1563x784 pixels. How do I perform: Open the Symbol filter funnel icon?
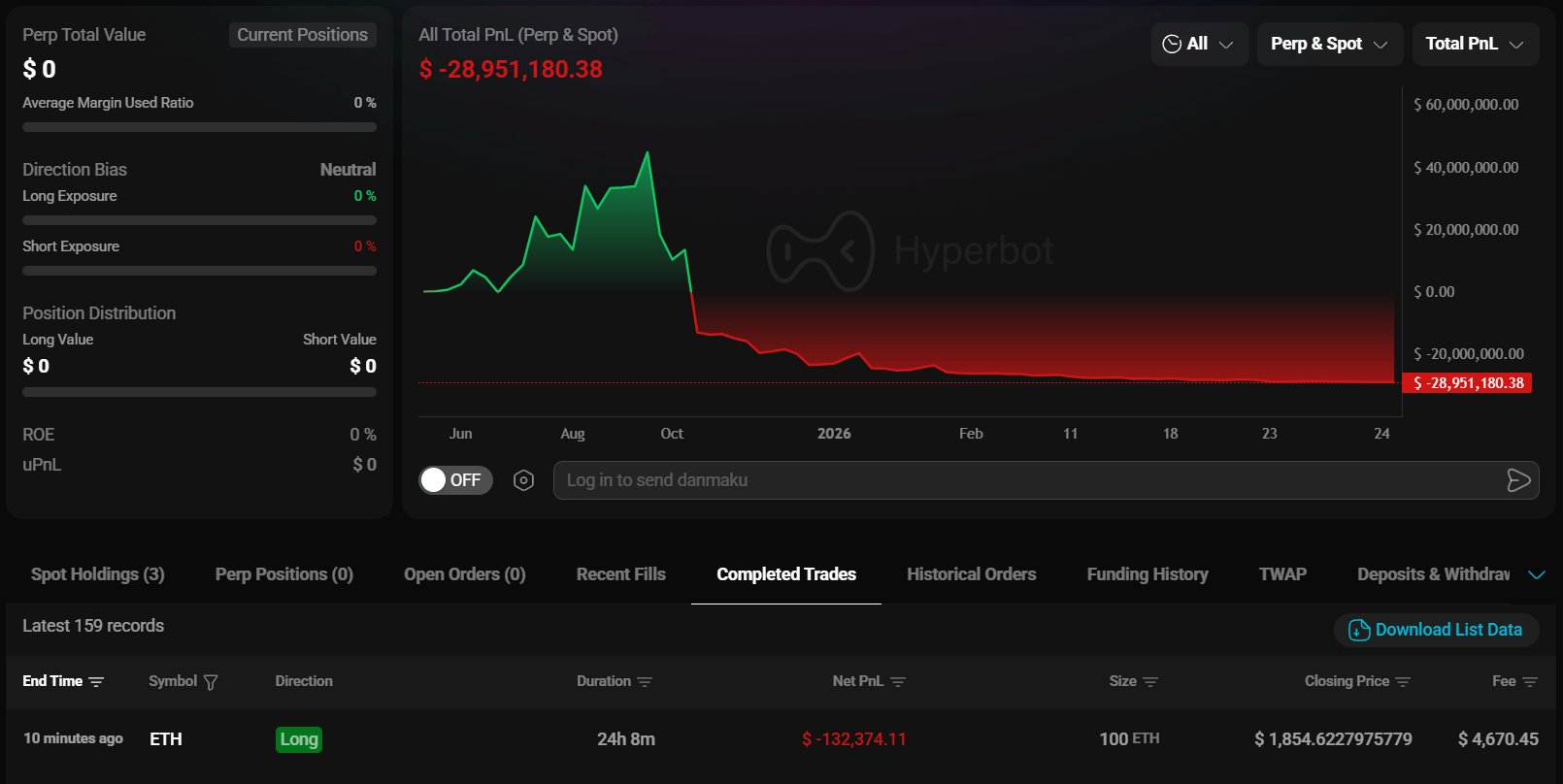point(211,682)
